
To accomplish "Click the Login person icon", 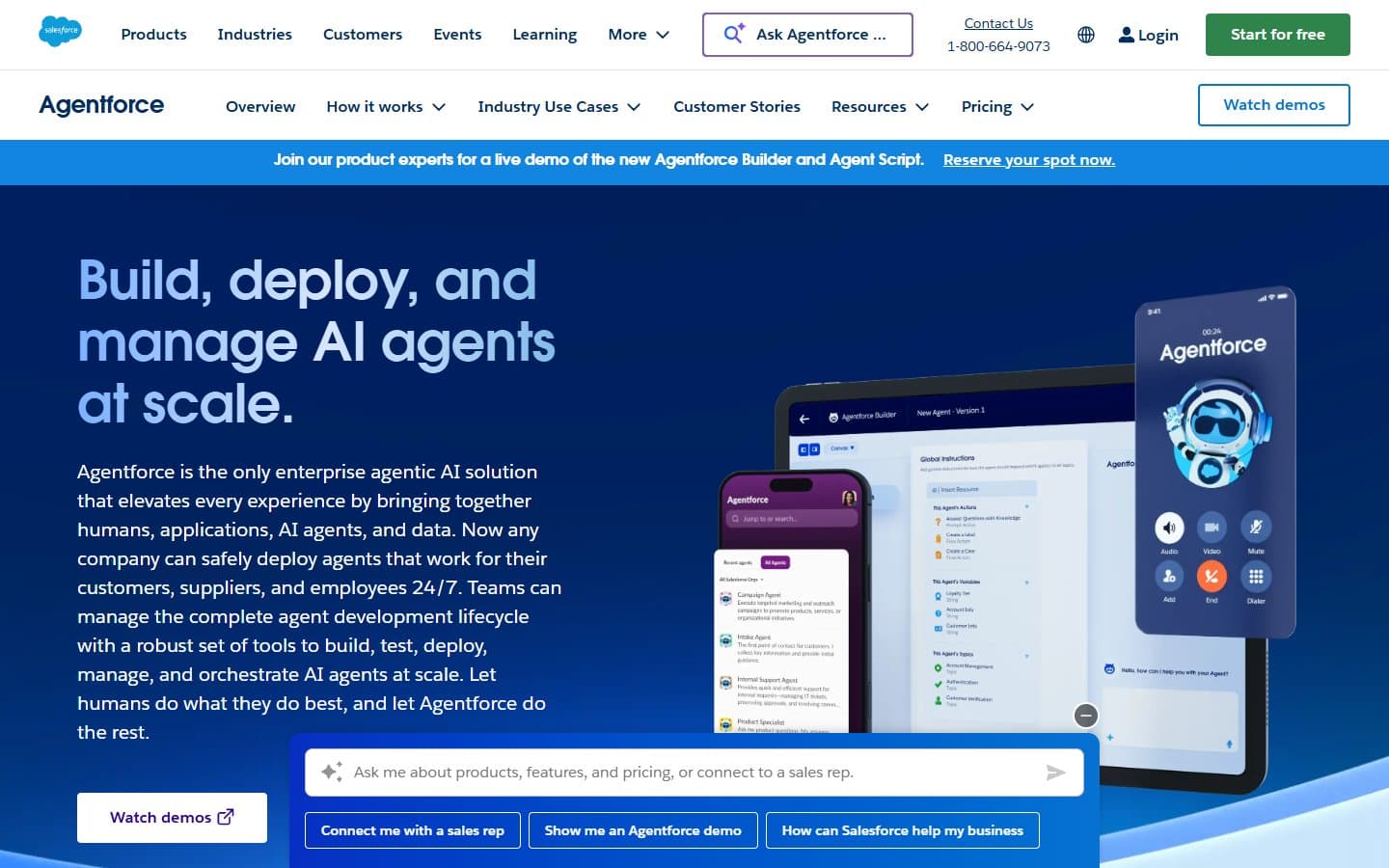I will point(1126,35).
